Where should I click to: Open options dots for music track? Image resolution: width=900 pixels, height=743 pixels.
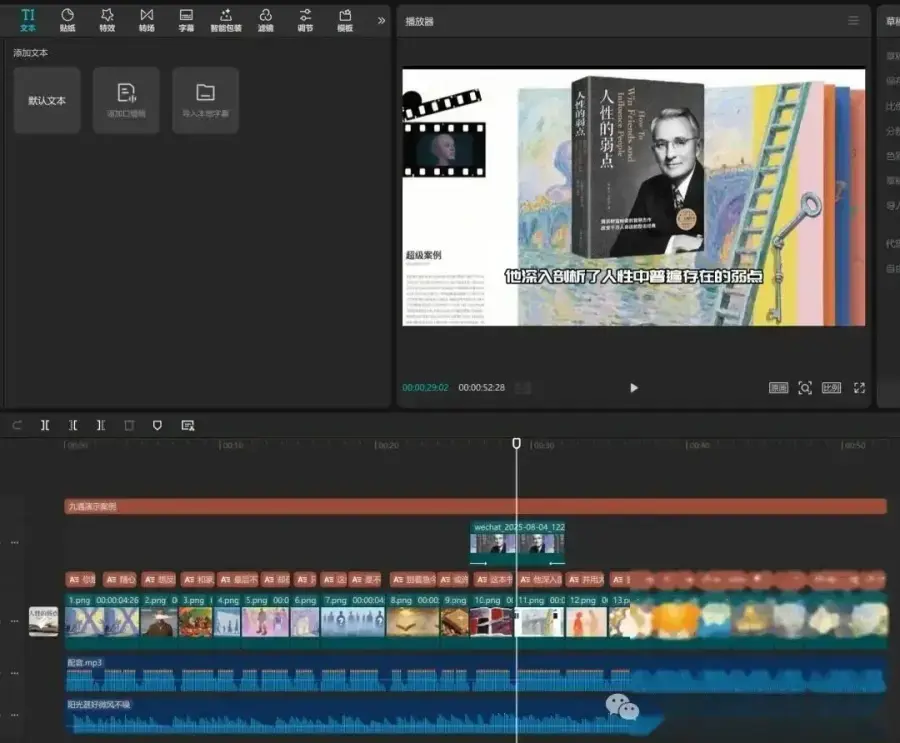pos(14,715)
